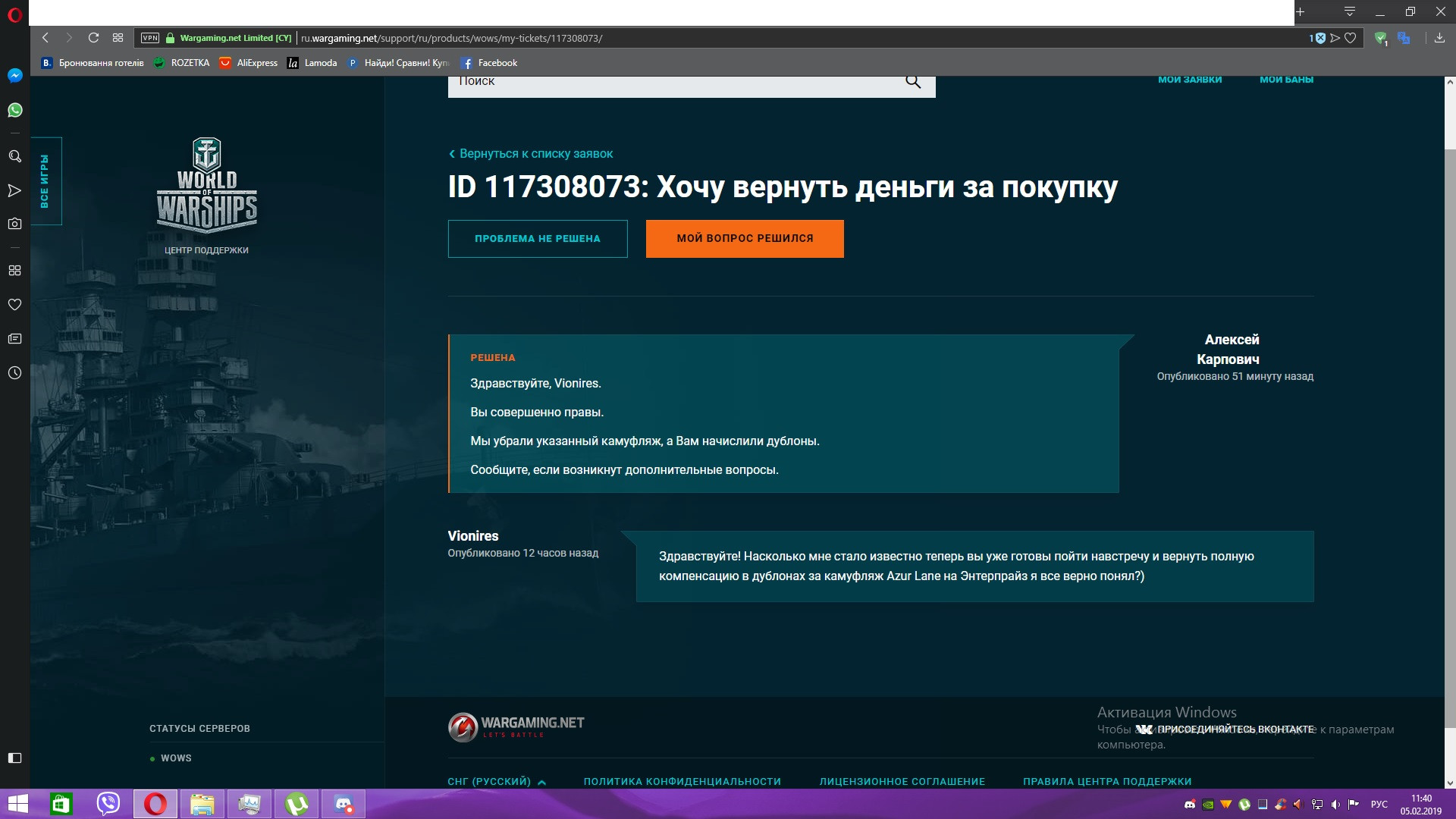This screenshot has width=1456, height=819.
Task: Click the search magnifier in support search
Action: pyautogui.click(x=913, y=81)
